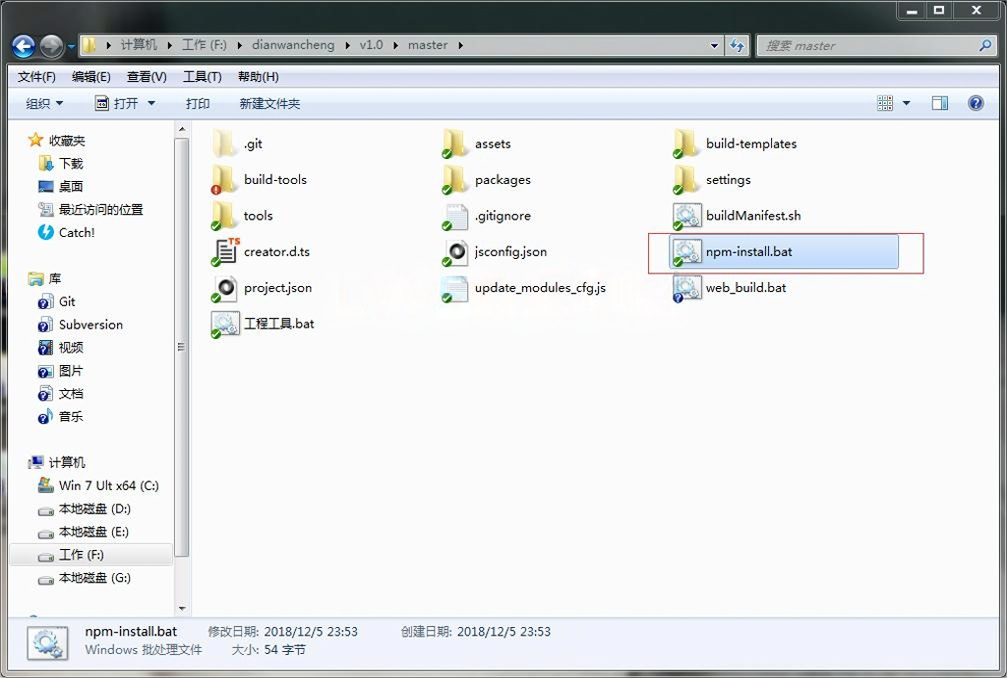Open the Help question mark icon

(x=976, y=103)
